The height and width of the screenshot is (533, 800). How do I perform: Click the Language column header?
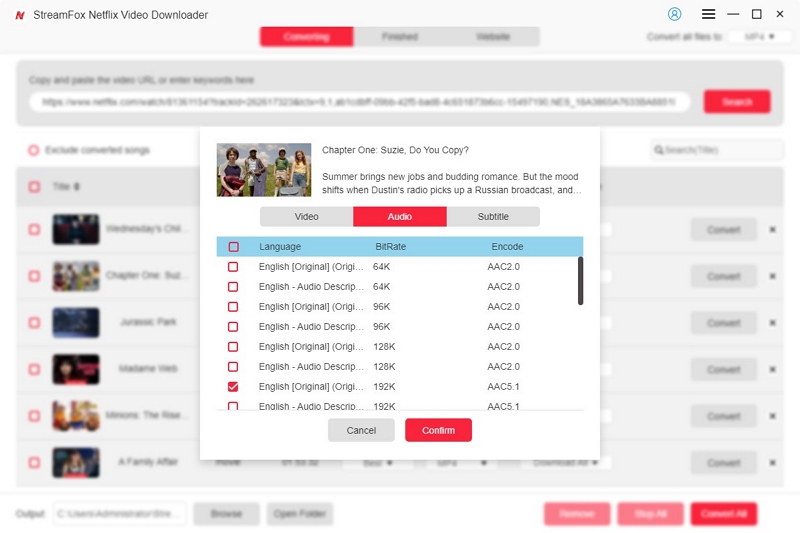coord(280,247)
